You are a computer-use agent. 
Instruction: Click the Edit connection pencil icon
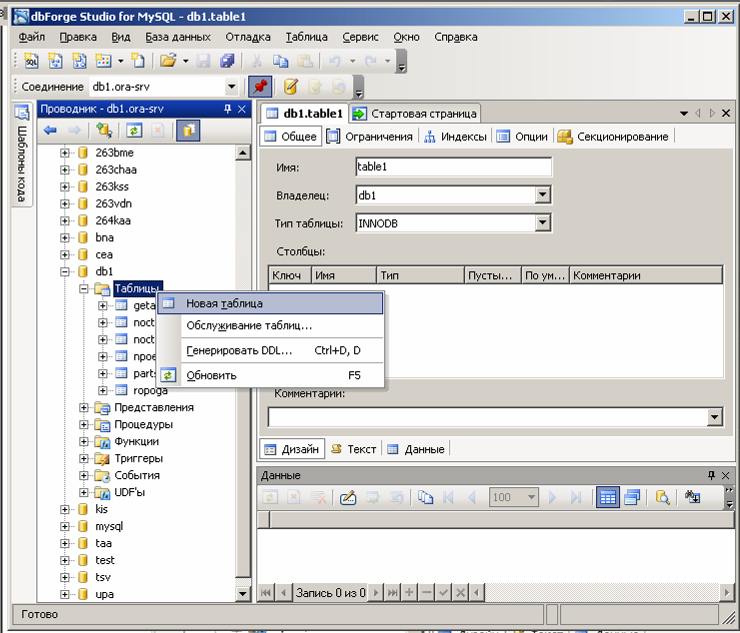point(291,86)
